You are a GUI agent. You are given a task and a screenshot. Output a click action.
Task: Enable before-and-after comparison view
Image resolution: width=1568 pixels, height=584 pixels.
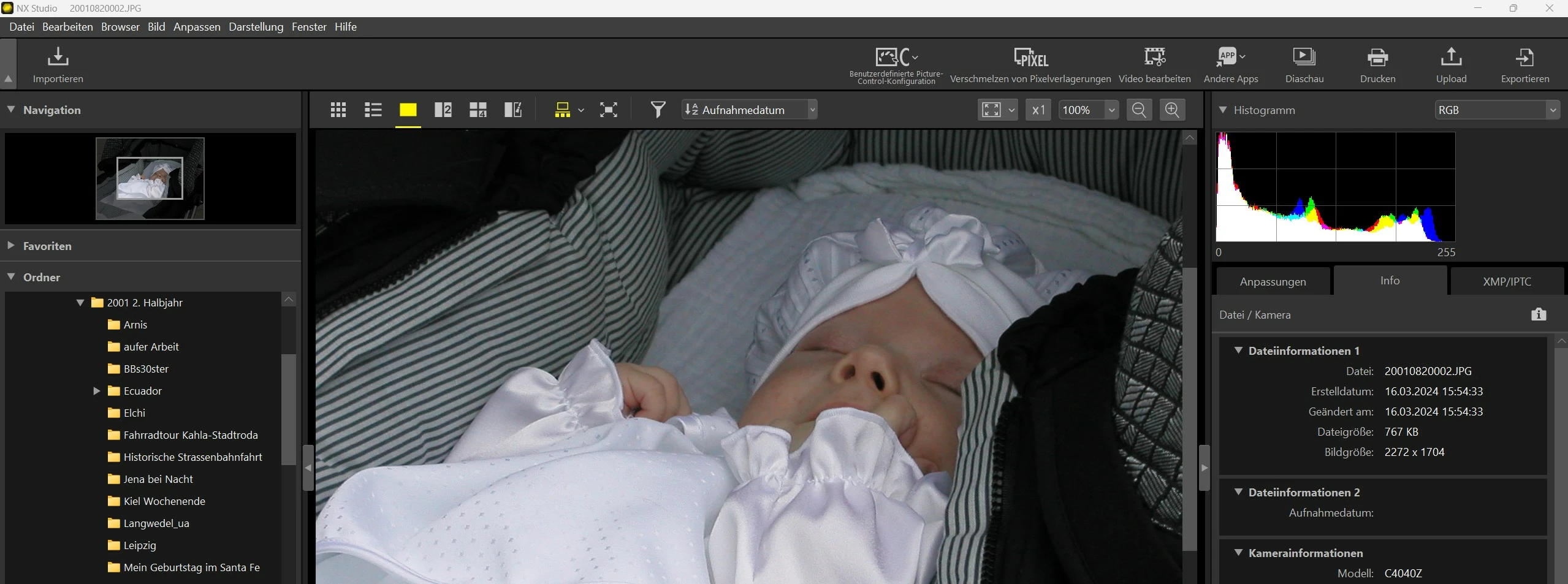(x=512, y=110)
